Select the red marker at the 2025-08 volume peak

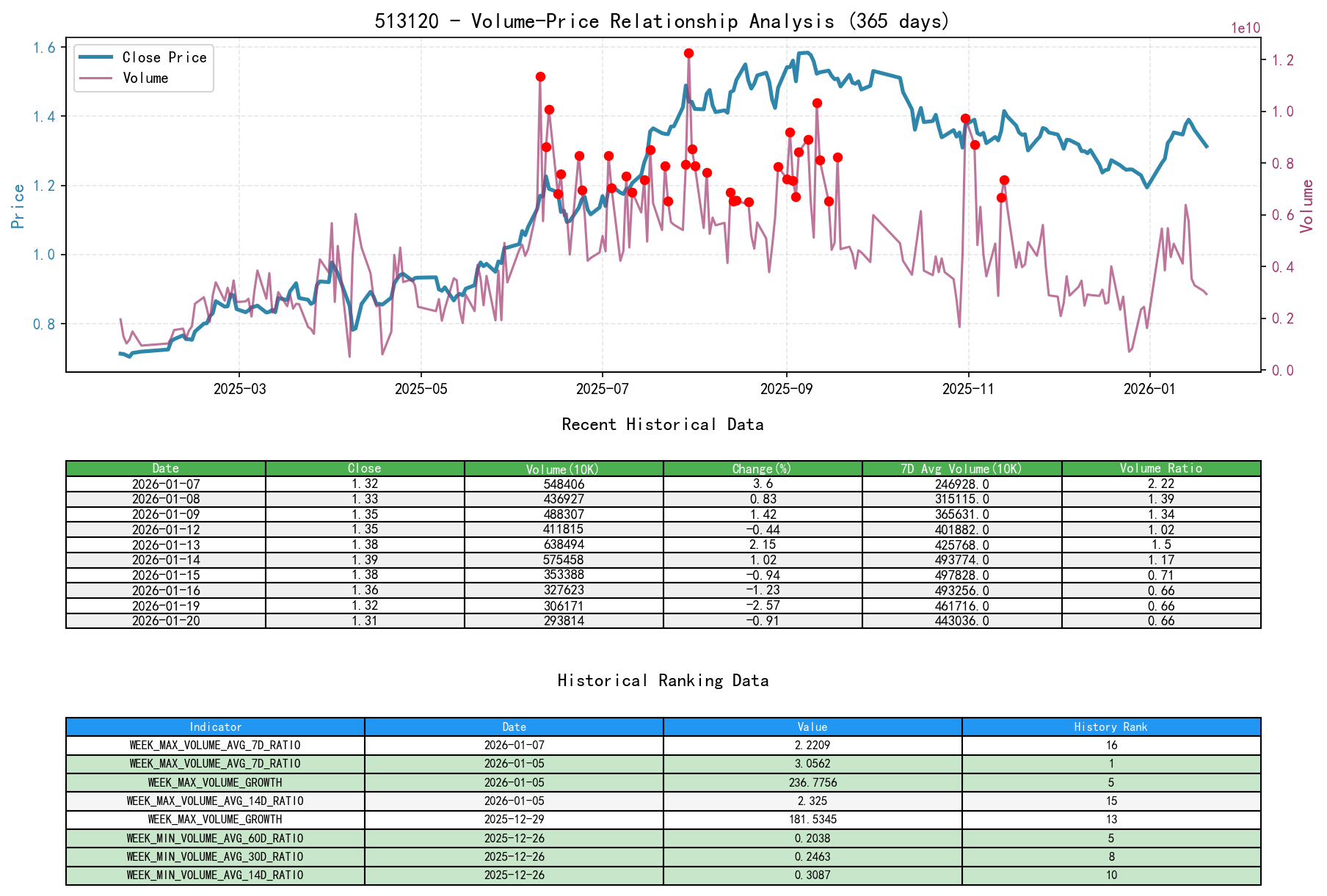click(x=688, y=52)
